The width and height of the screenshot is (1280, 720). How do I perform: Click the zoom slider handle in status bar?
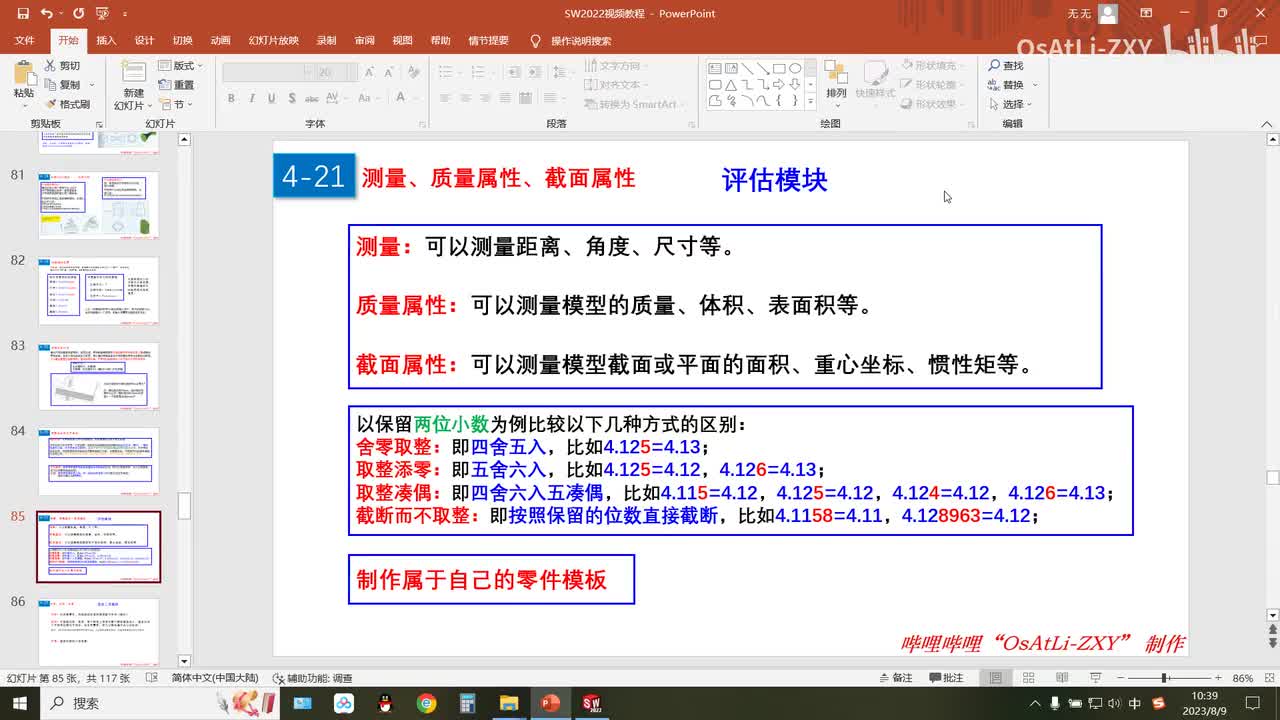click(1164, 678)
